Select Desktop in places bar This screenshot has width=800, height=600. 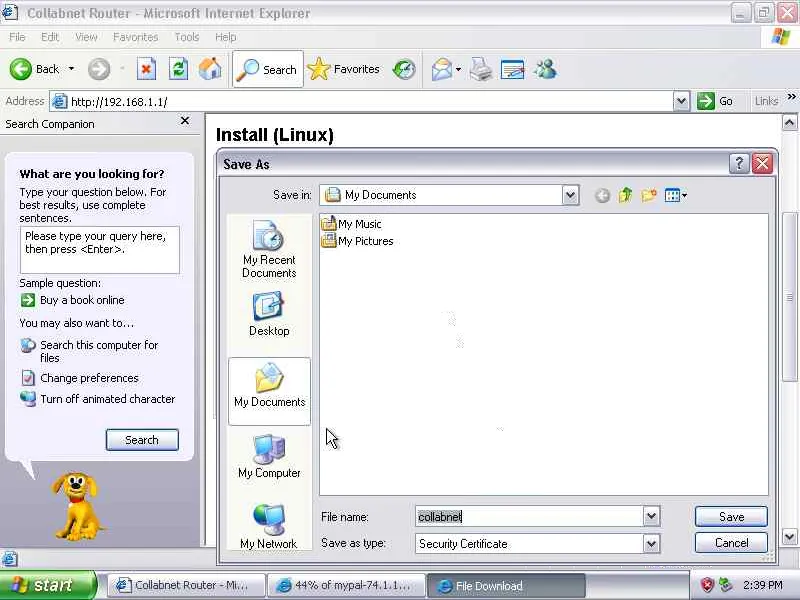tap(269, 314)
